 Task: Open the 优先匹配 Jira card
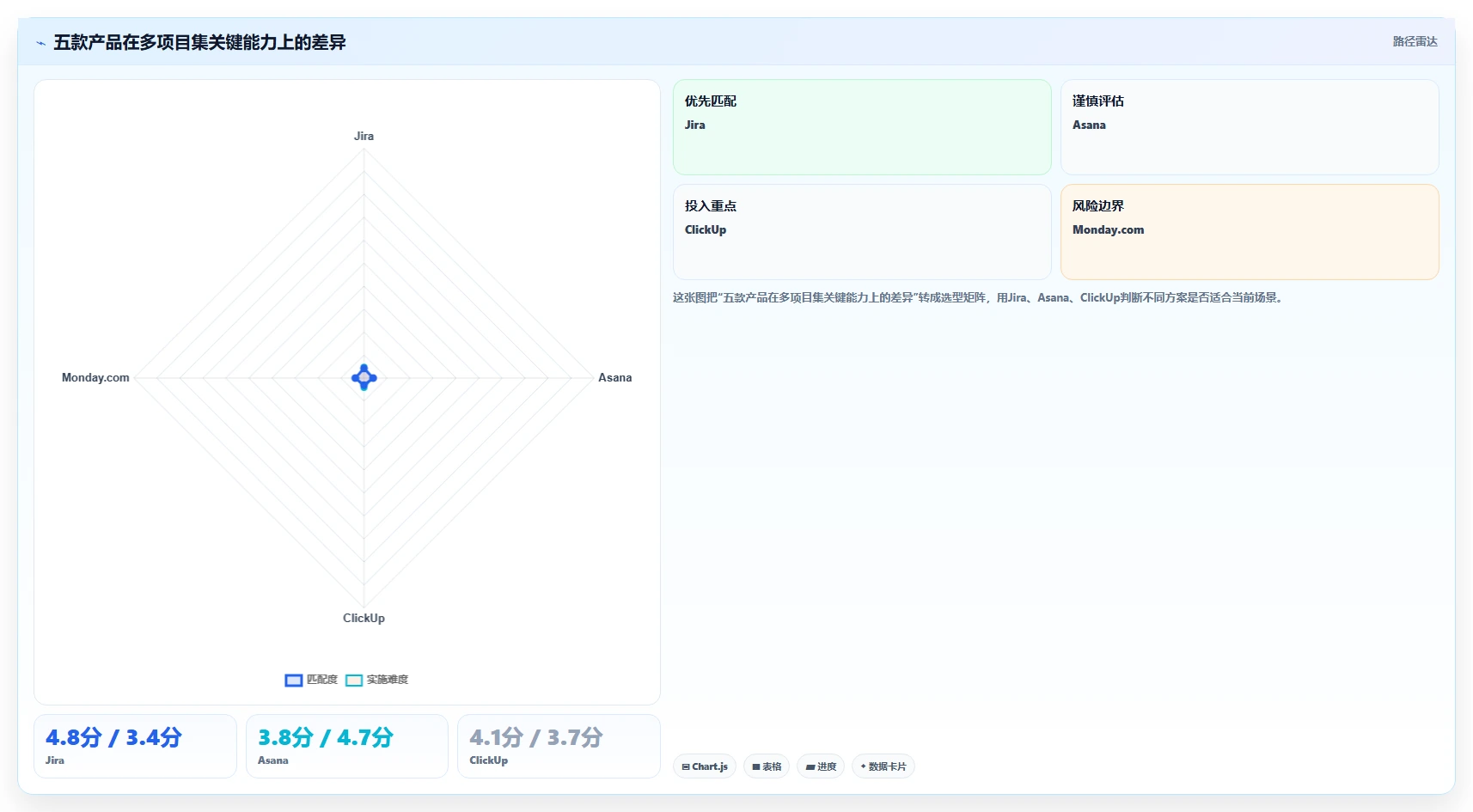coord(862,127)
